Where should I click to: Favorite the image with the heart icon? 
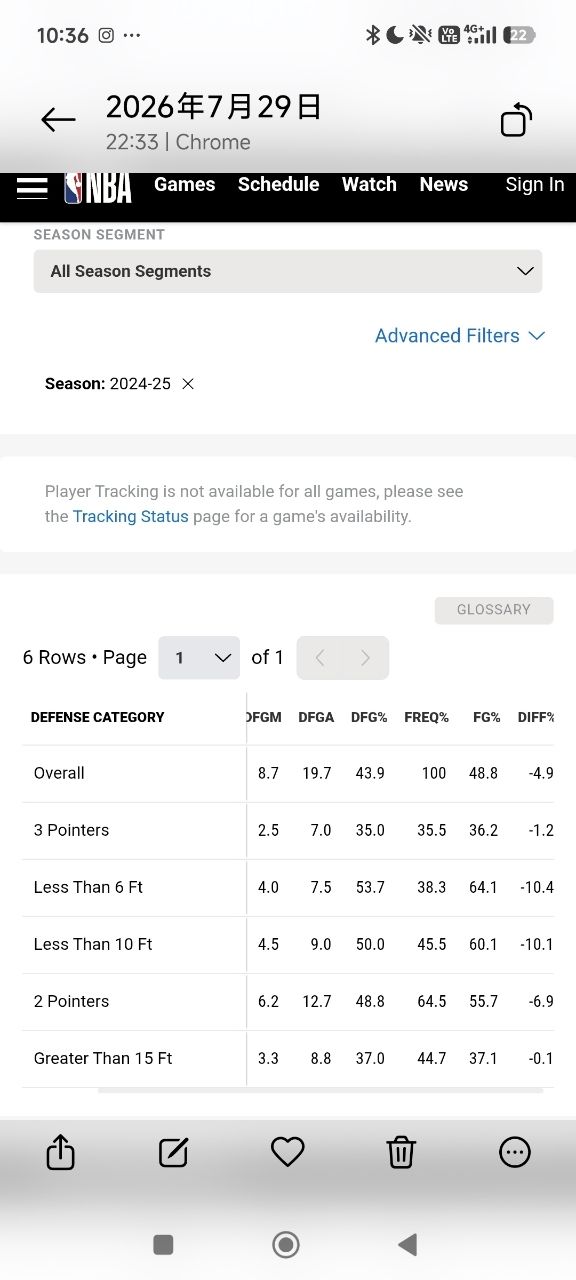[x=288, y=1152]
